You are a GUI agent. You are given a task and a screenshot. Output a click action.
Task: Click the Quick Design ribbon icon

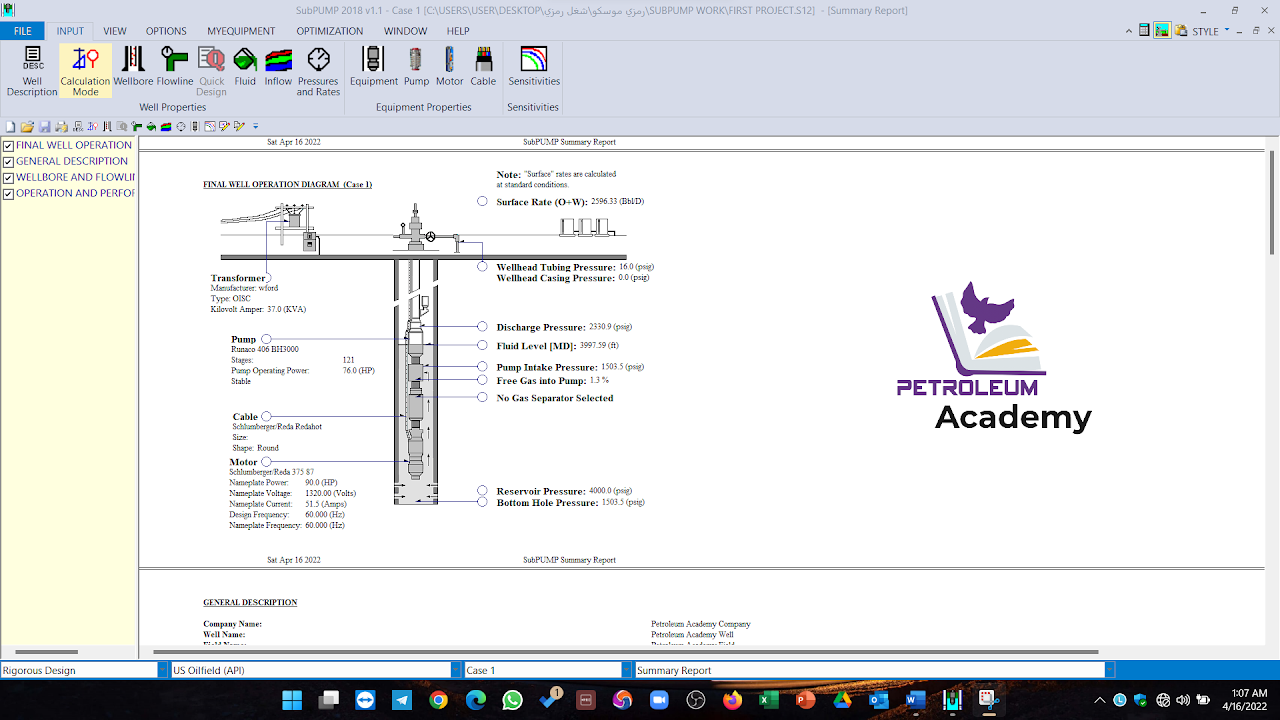click(211, 71)
